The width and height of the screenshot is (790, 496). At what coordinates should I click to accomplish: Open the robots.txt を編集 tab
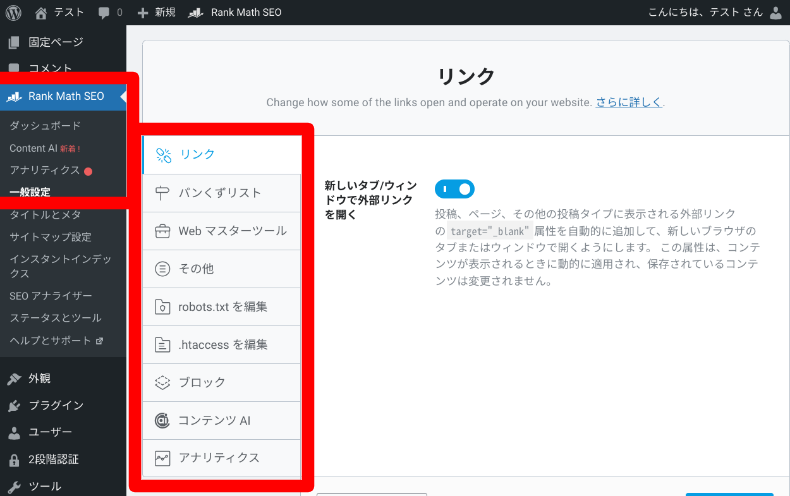tap(222, 307)
